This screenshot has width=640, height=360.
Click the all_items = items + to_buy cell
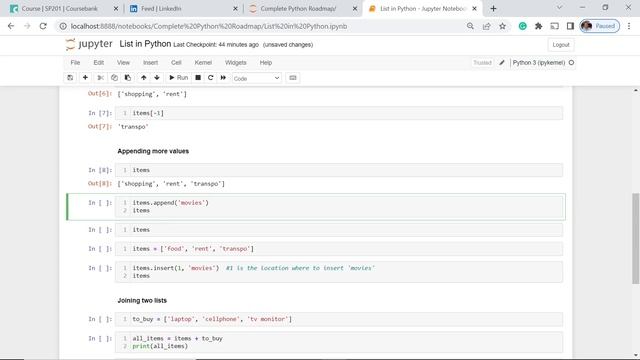click(x=339, y=342)
